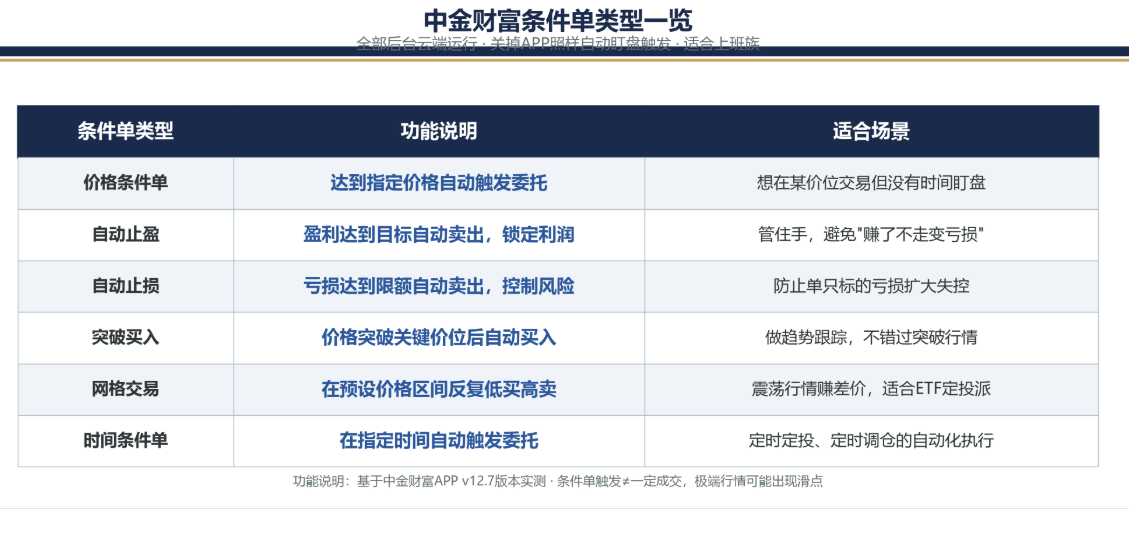Select the 自动止损 row label
The image size is (1129, 535).
point(125,287)
